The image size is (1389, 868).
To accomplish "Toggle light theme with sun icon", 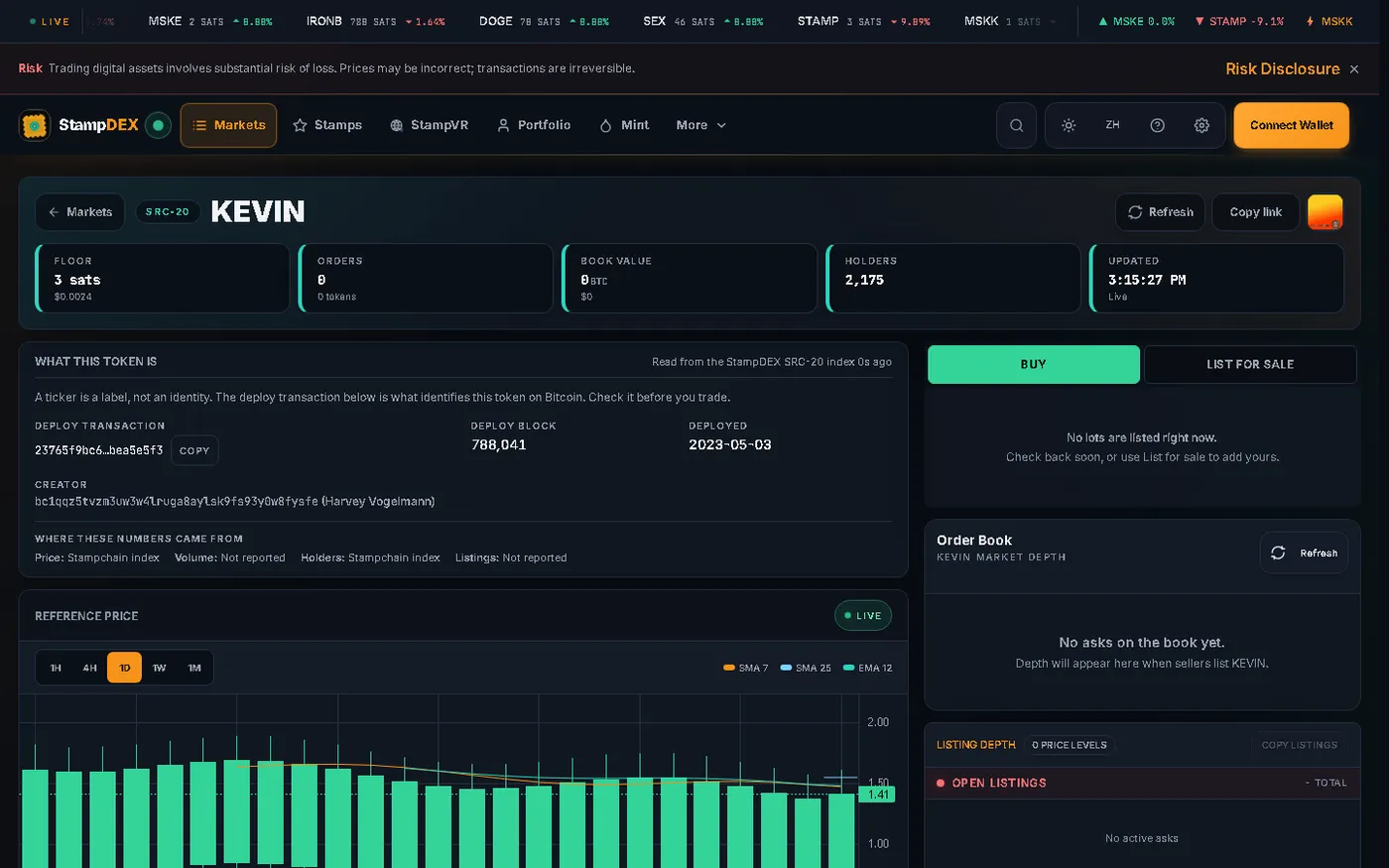I will coord(1069,125).
